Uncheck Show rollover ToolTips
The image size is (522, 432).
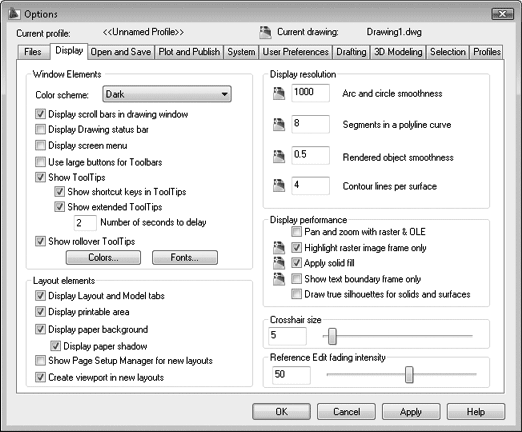(40, 241)
